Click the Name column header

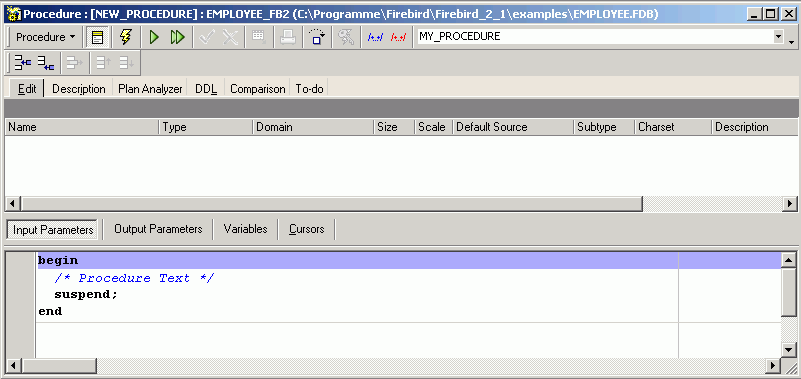pos(82,127)
